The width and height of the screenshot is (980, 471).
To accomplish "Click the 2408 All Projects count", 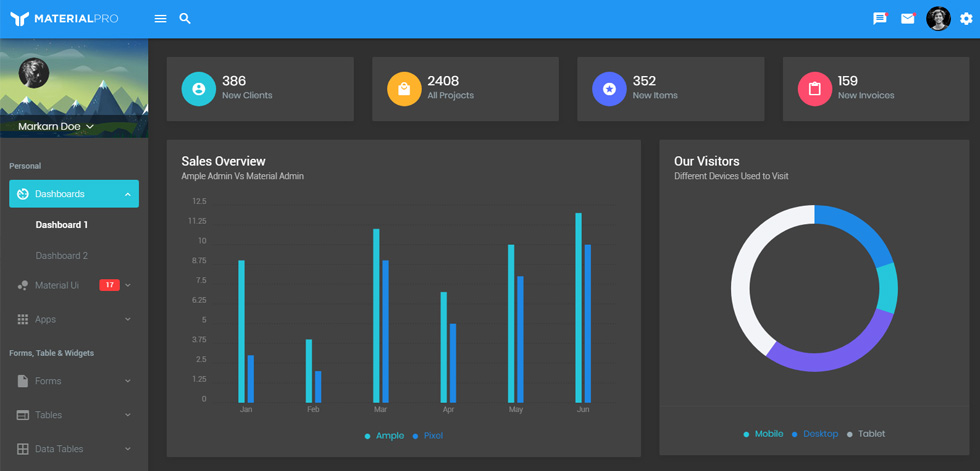I will pyautogui.click(x=443, y=81).
